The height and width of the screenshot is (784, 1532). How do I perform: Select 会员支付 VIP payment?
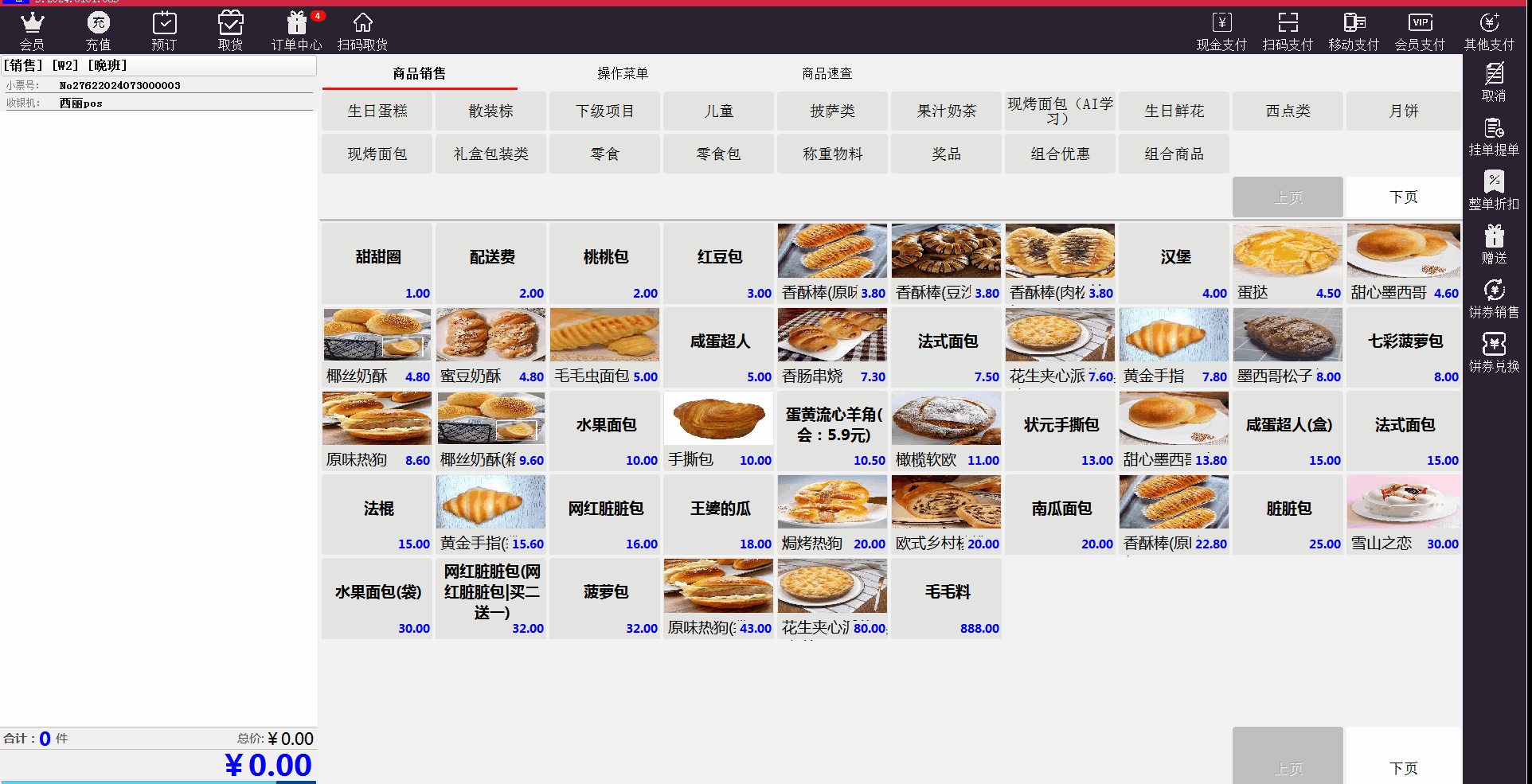(x=1420, y=31)
